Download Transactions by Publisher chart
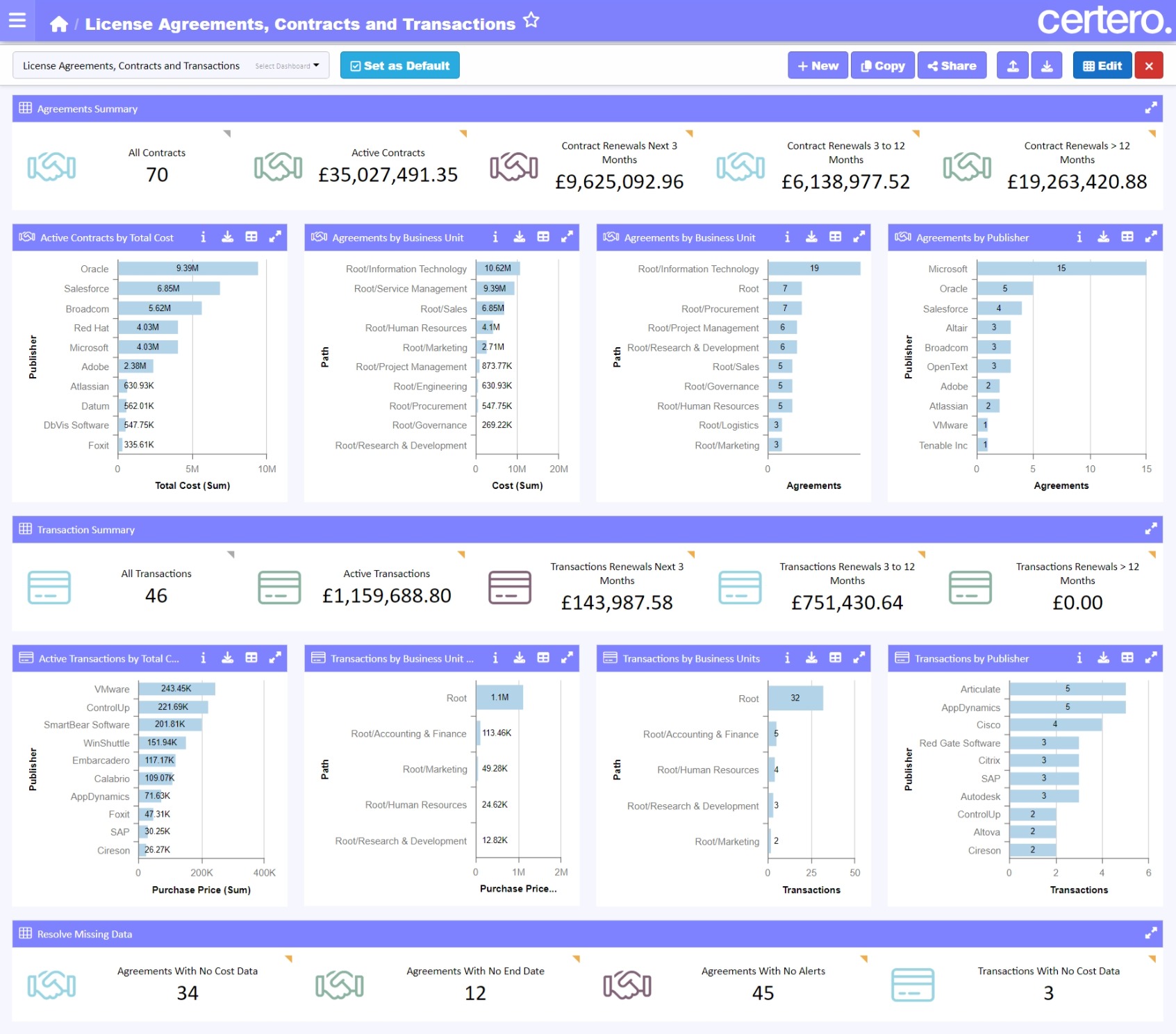Viewport: 1176px width, 1034px height. click(1103, 658)
